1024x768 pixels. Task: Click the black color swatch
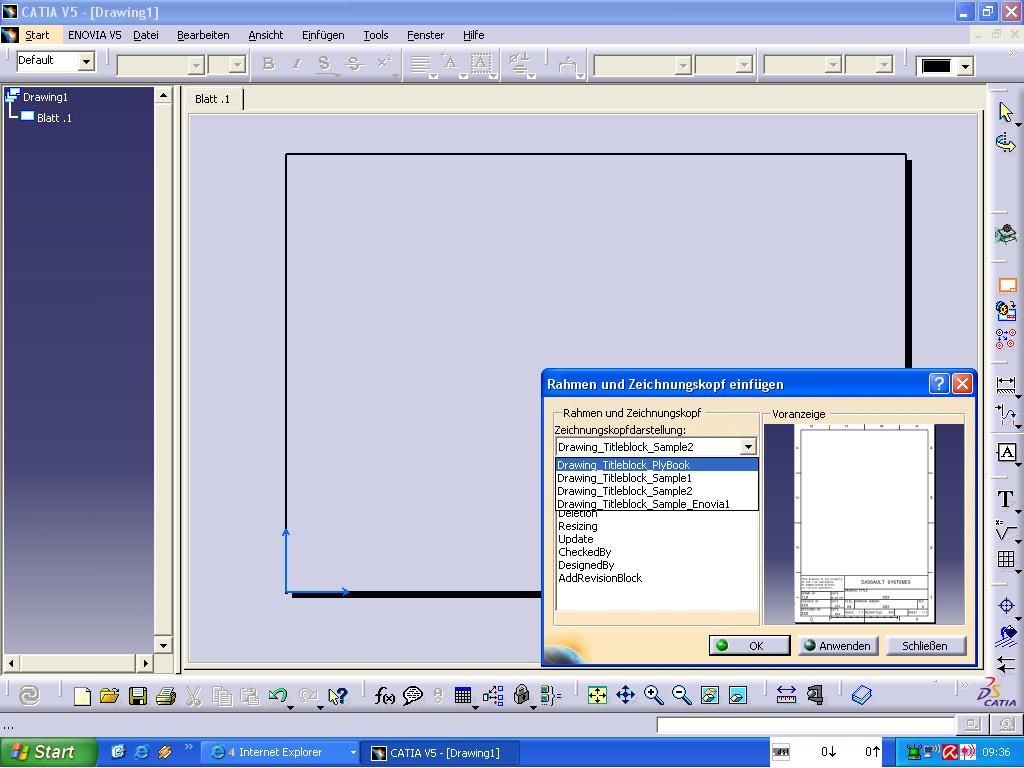pyautogui.click(x=936, y=66)
